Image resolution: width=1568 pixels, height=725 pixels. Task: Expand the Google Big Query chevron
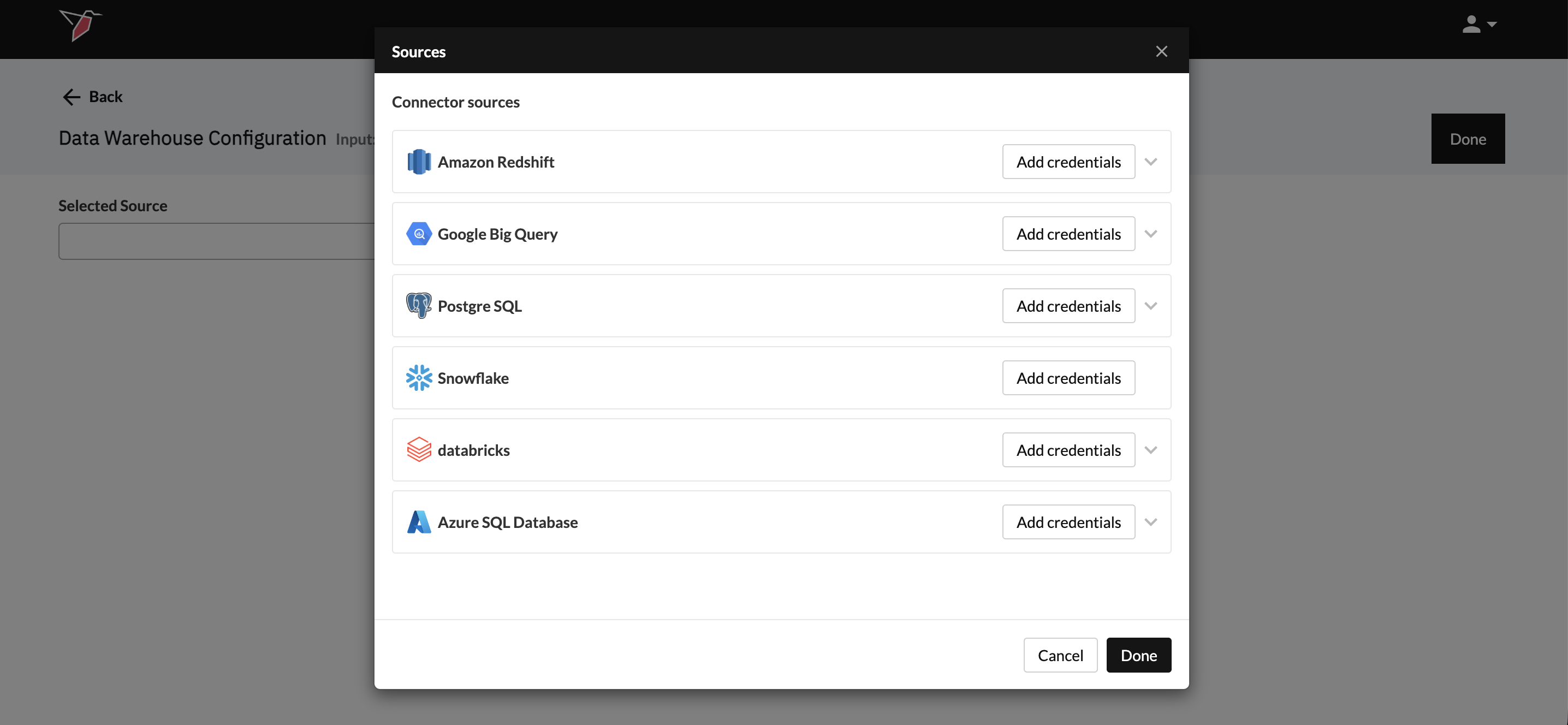click(1150, 234)
